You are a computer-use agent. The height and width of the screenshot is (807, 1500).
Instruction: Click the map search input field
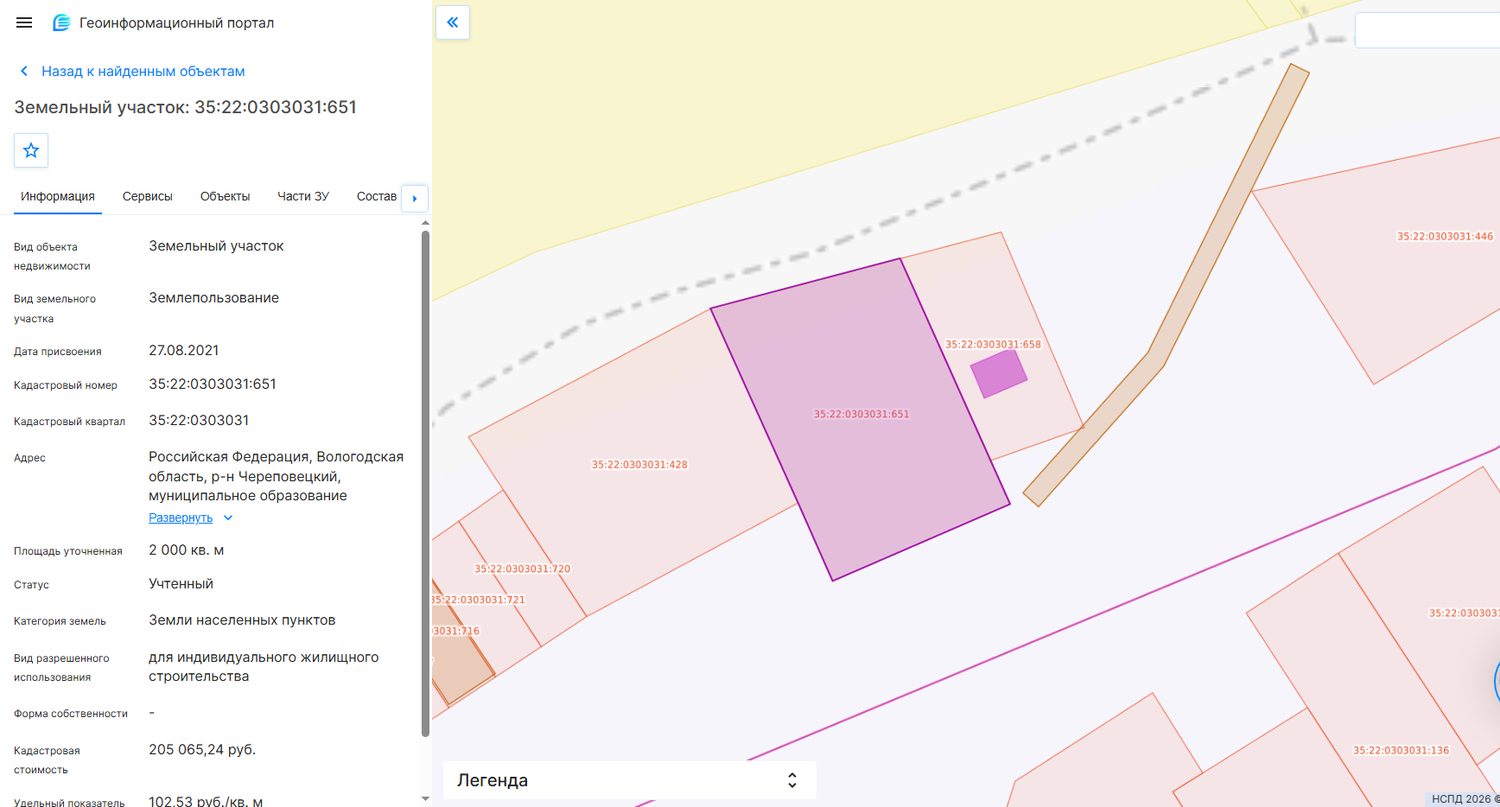(x=1427, y=30)
